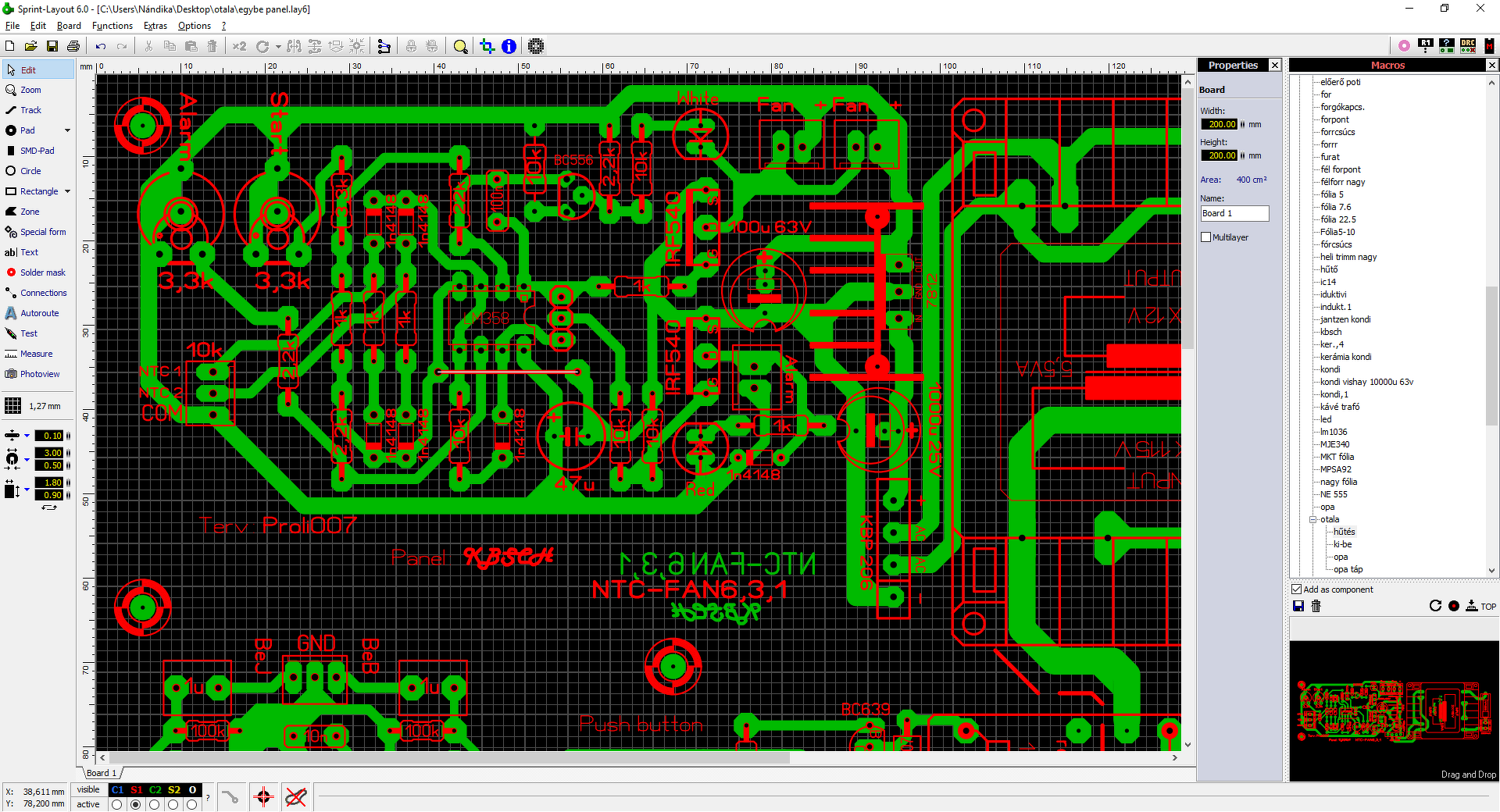The height and width of the screenshot is (812, 1500).
Task: Set layer S2 as active
Action: click(173, 804)
